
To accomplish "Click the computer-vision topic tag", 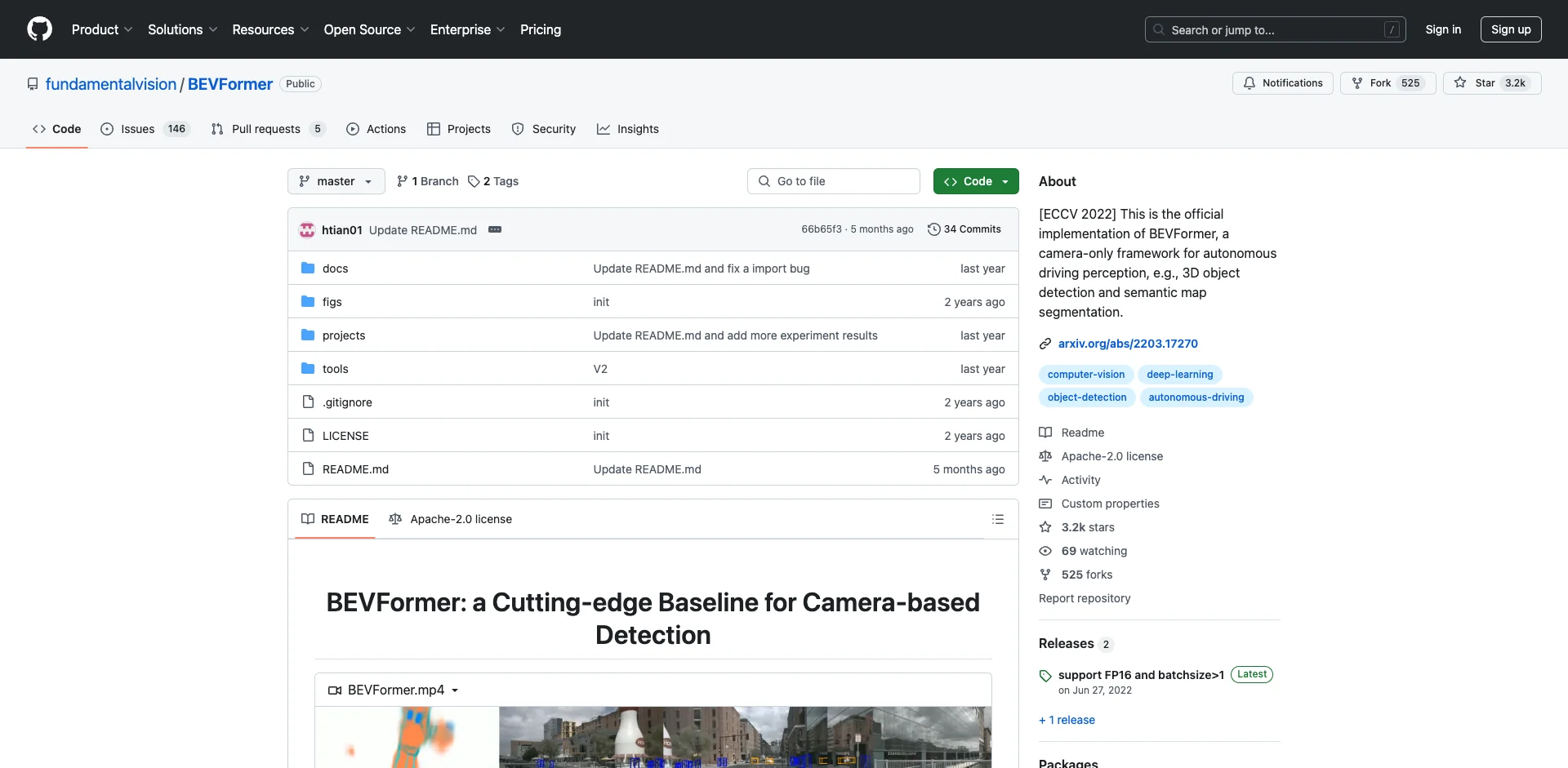I will tap(1086, 375).
